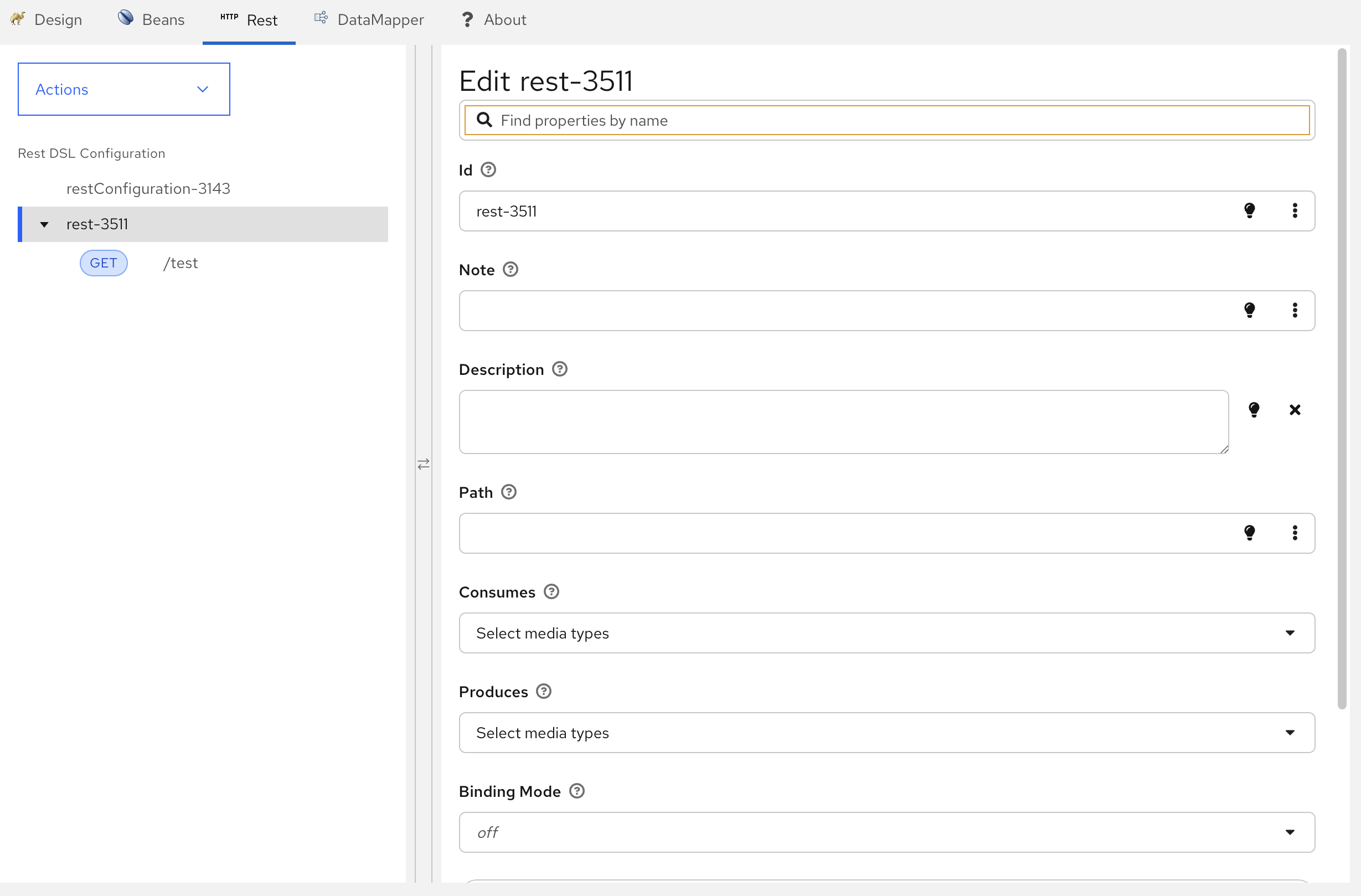Screen dimensions: 1361x896
Task: Show help for the Note field
Action: [511, 269]
